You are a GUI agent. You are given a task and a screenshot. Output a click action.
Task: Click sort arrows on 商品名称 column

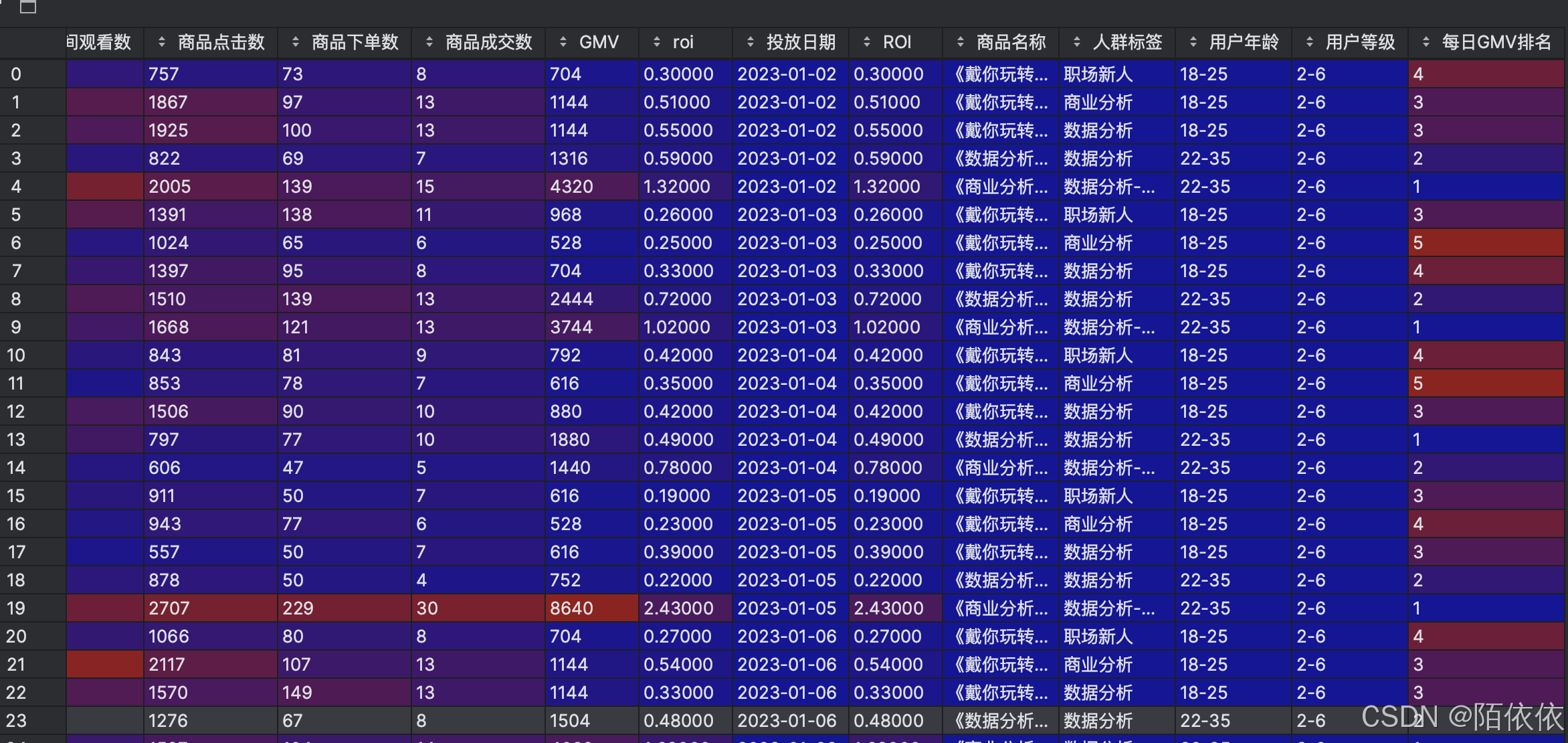coord(960,42)
